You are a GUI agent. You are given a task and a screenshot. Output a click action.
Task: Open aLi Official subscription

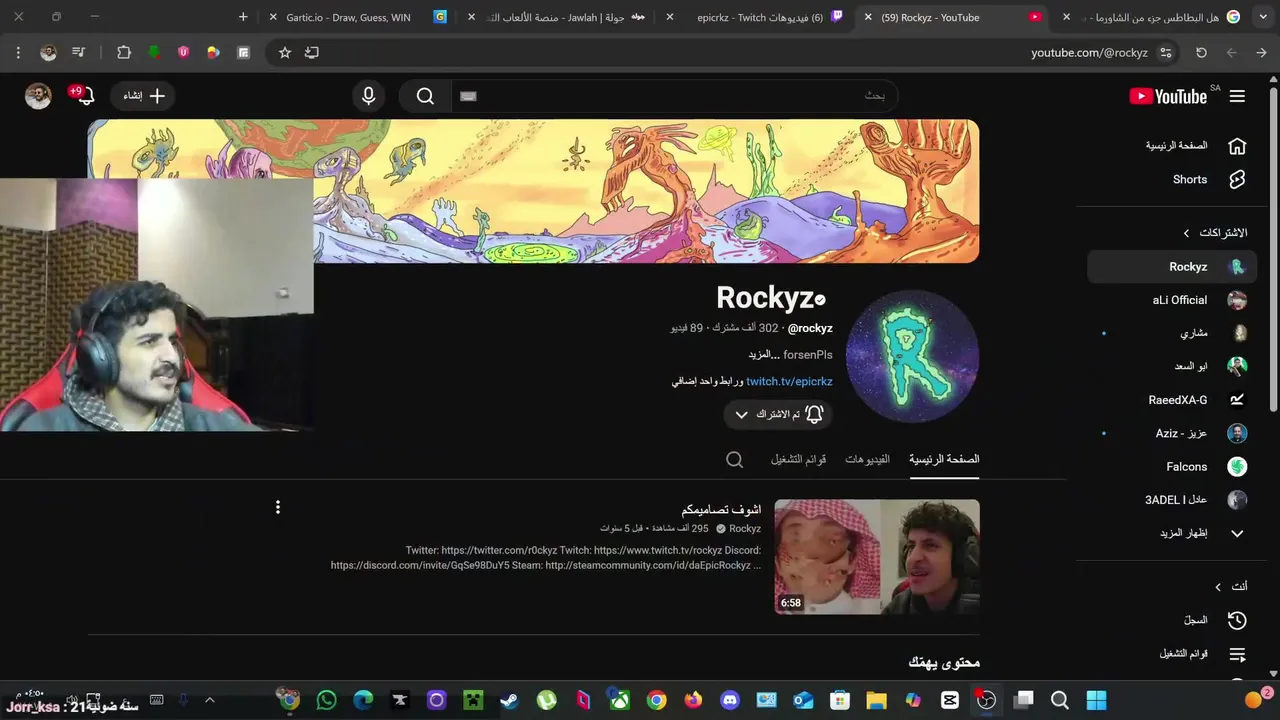point(1172,300)
